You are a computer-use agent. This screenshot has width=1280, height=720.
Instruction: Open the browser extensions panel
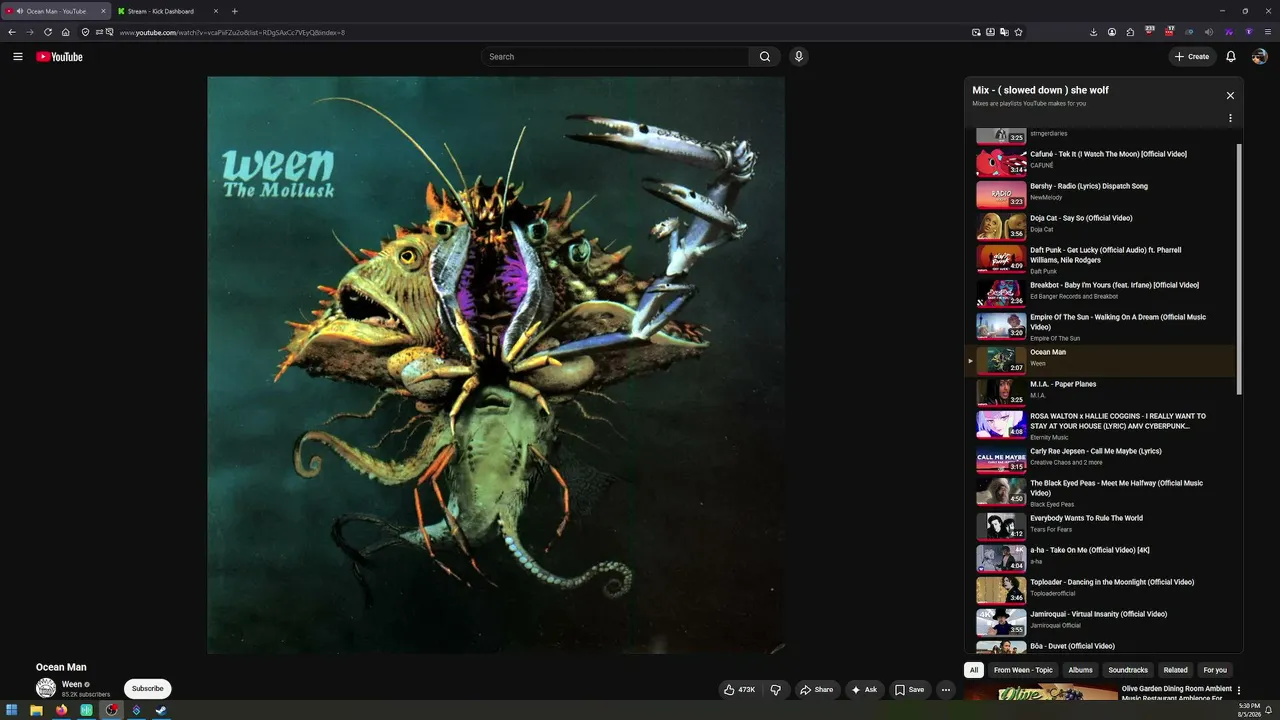point(1130,32)
